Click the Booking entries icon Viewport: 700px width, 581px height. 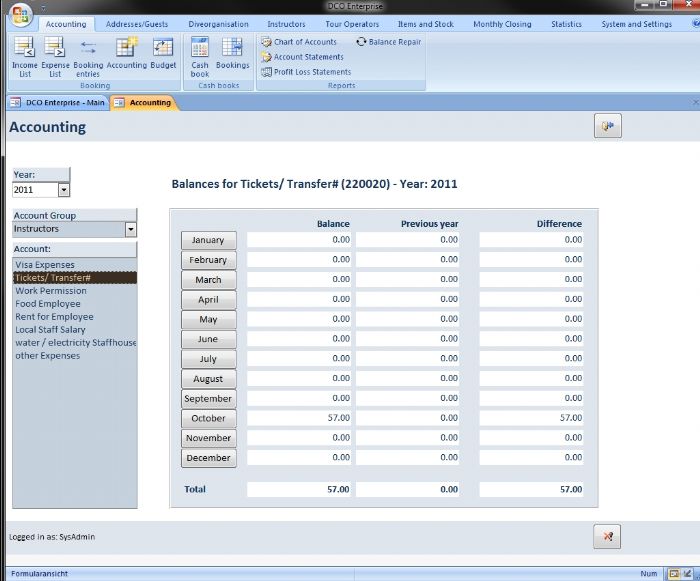point(88,54)
